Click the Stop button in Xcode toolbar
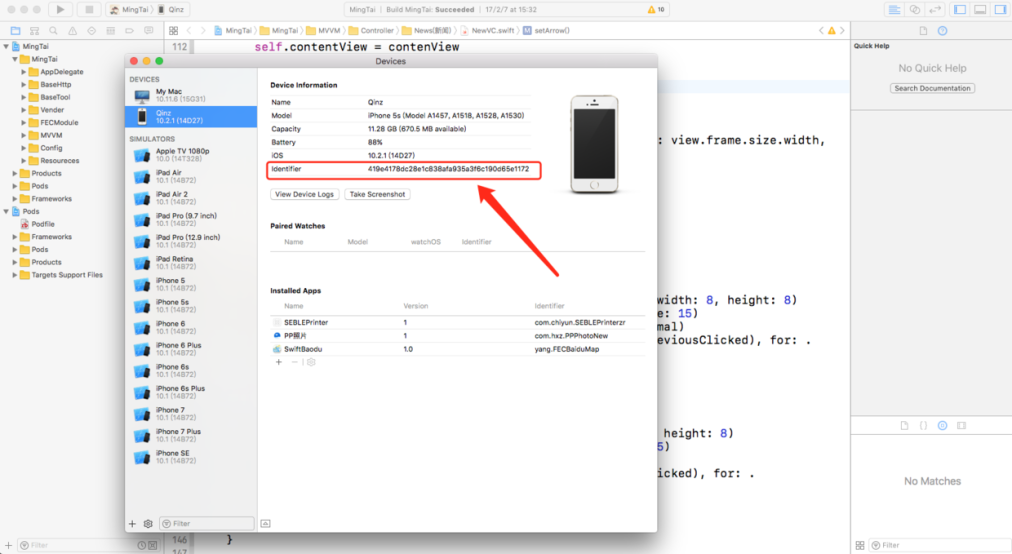Viewport: 1012px width, 554px height. 89,10
